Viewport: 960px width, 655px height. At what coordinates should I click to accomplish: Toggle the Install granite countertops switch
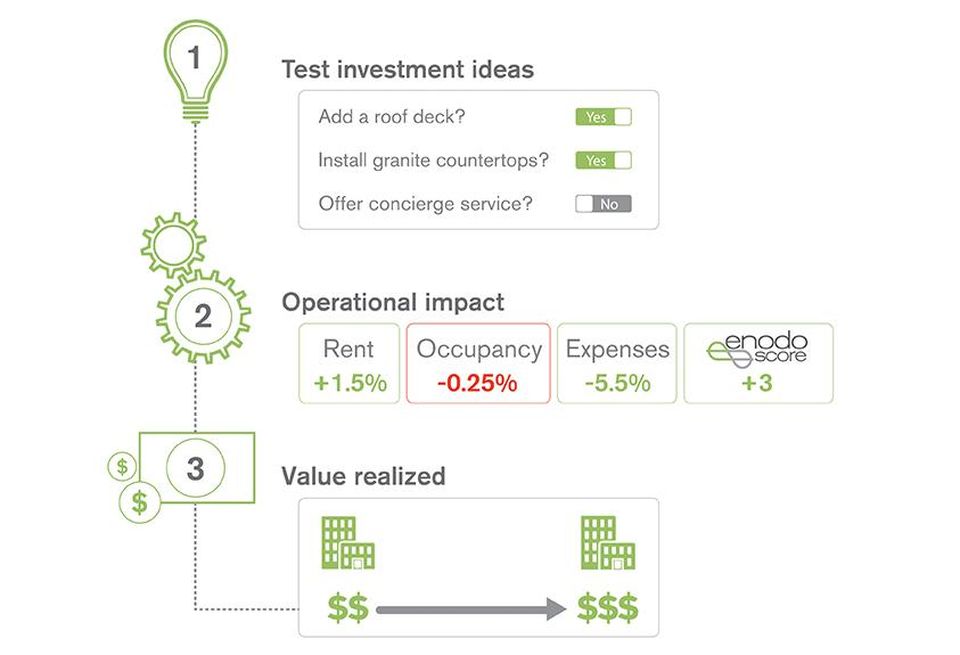click(603, 160)
